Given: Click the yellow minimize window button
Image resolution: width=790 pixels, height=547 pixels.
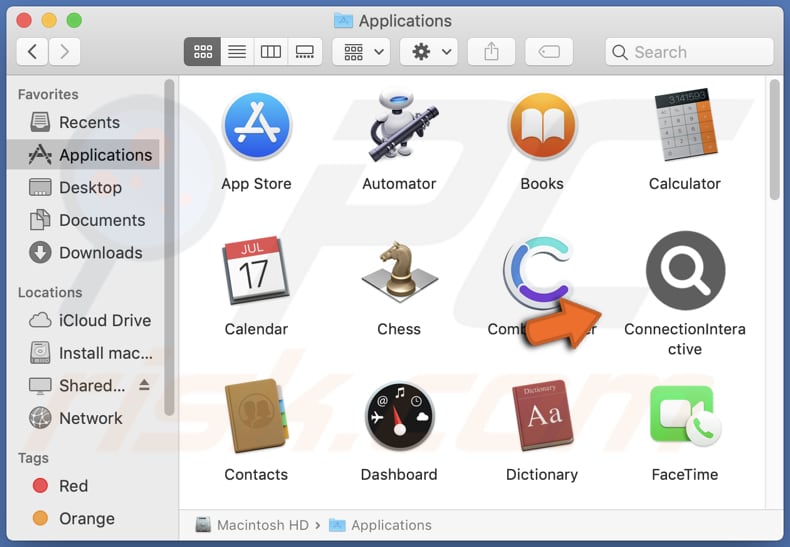Looking at the screenshot, I should (49, 21).
